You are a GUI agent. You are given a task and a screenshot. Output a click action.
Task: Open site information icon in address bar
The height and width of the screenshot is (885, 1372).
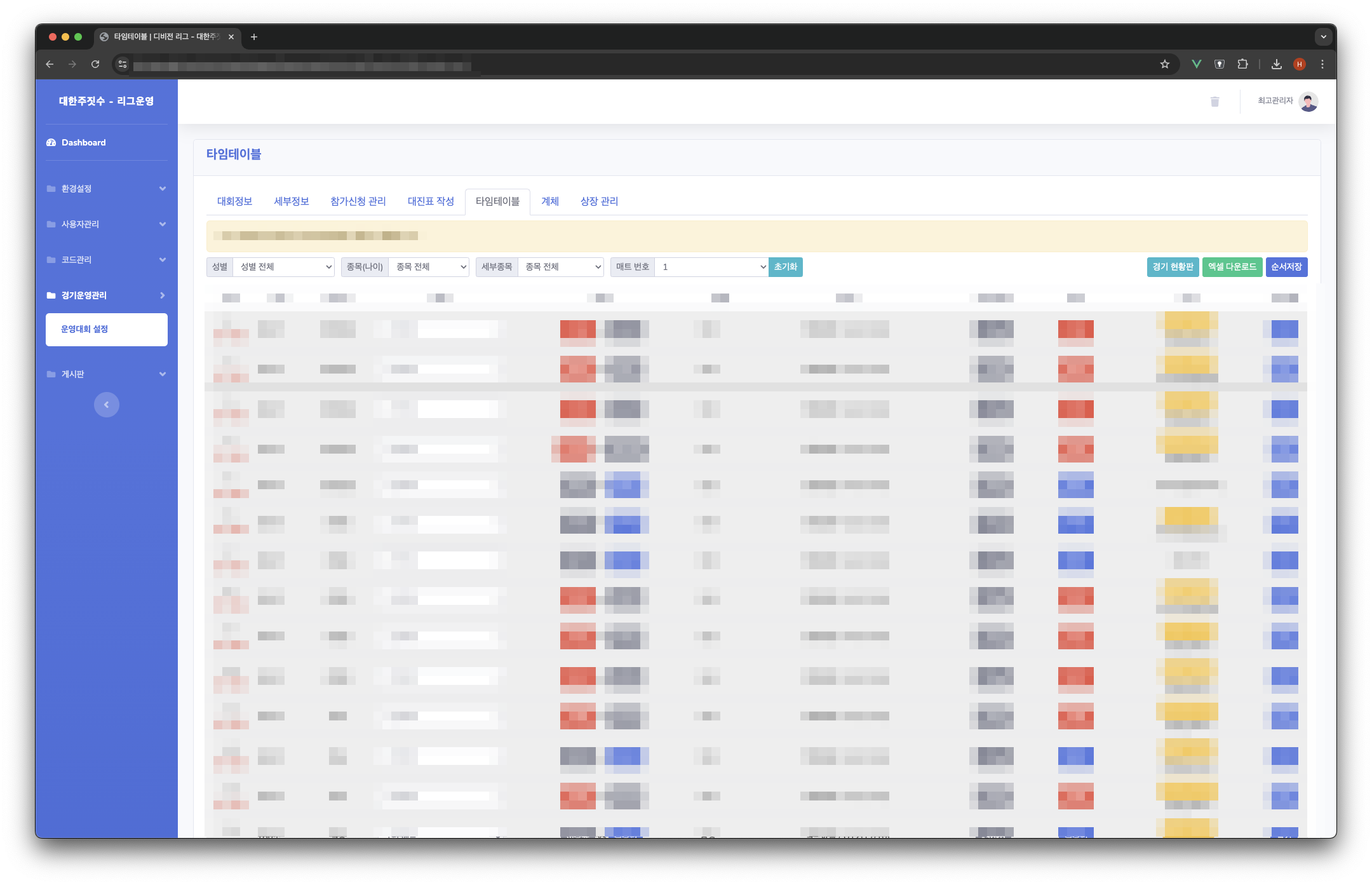pyautogui.click(x=123, y=64)
